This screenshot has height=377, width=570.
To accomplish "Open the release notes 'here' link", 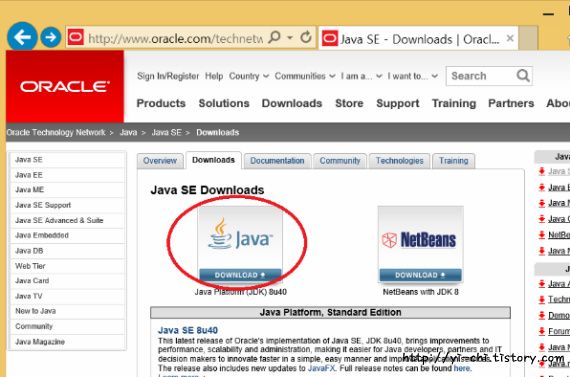I will [462, 368].
